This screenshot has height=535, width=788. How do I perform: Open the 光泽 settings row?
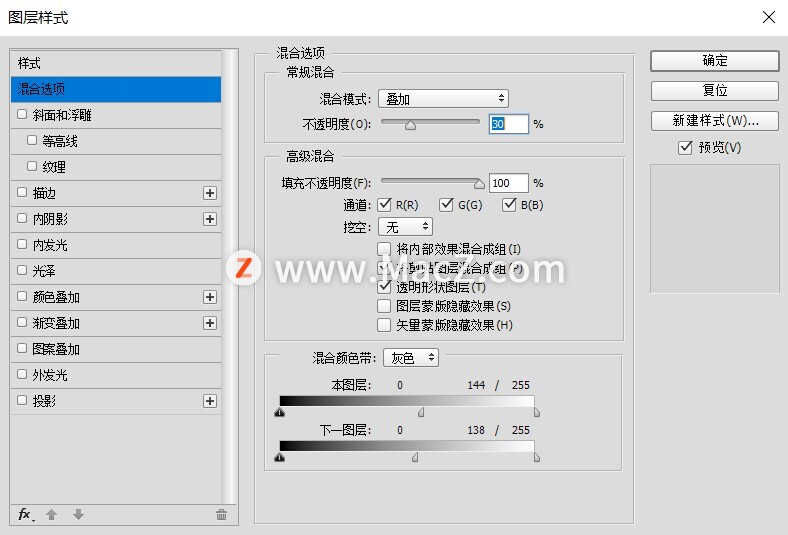[x=116, y=271]
